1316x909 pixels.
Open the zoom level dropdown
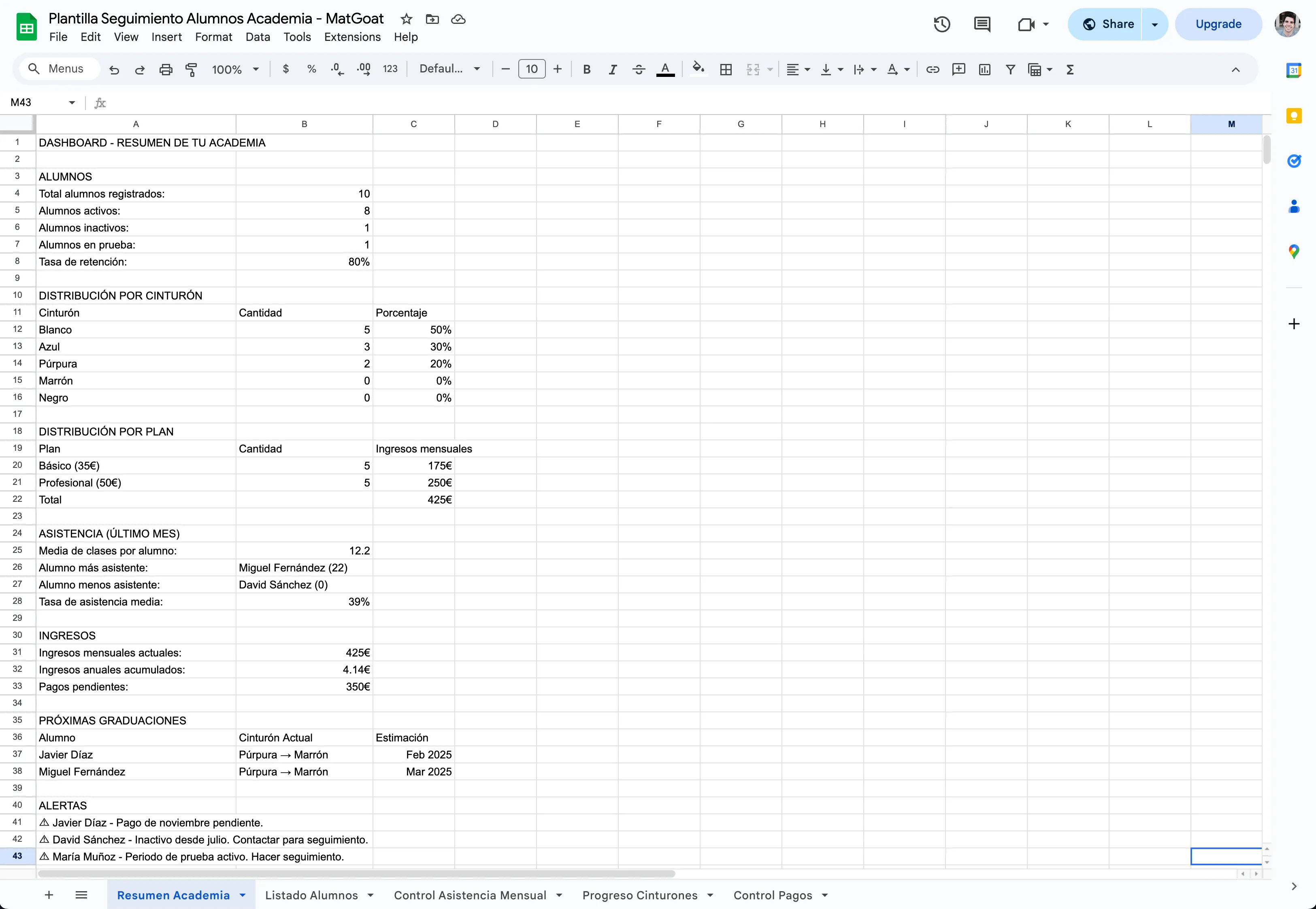(x=235, y=69)
